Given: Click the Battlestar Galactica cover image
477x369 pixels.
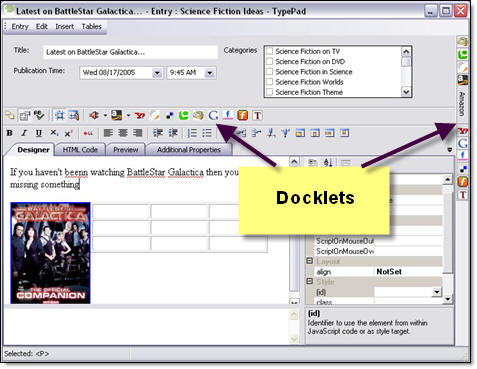Looking at the screenshot, I should click(x=50, y=253).
